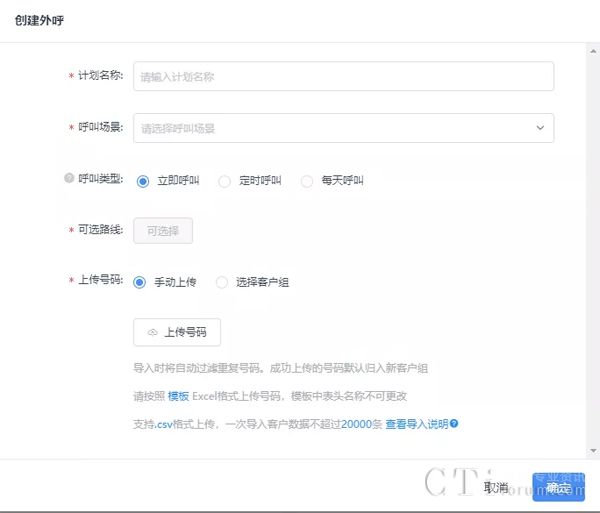The width and height of the screenshot is (600, 513).
Task: Select 手动上传 as the upload method
Action: pyautogui.click(x=139, y=282)
